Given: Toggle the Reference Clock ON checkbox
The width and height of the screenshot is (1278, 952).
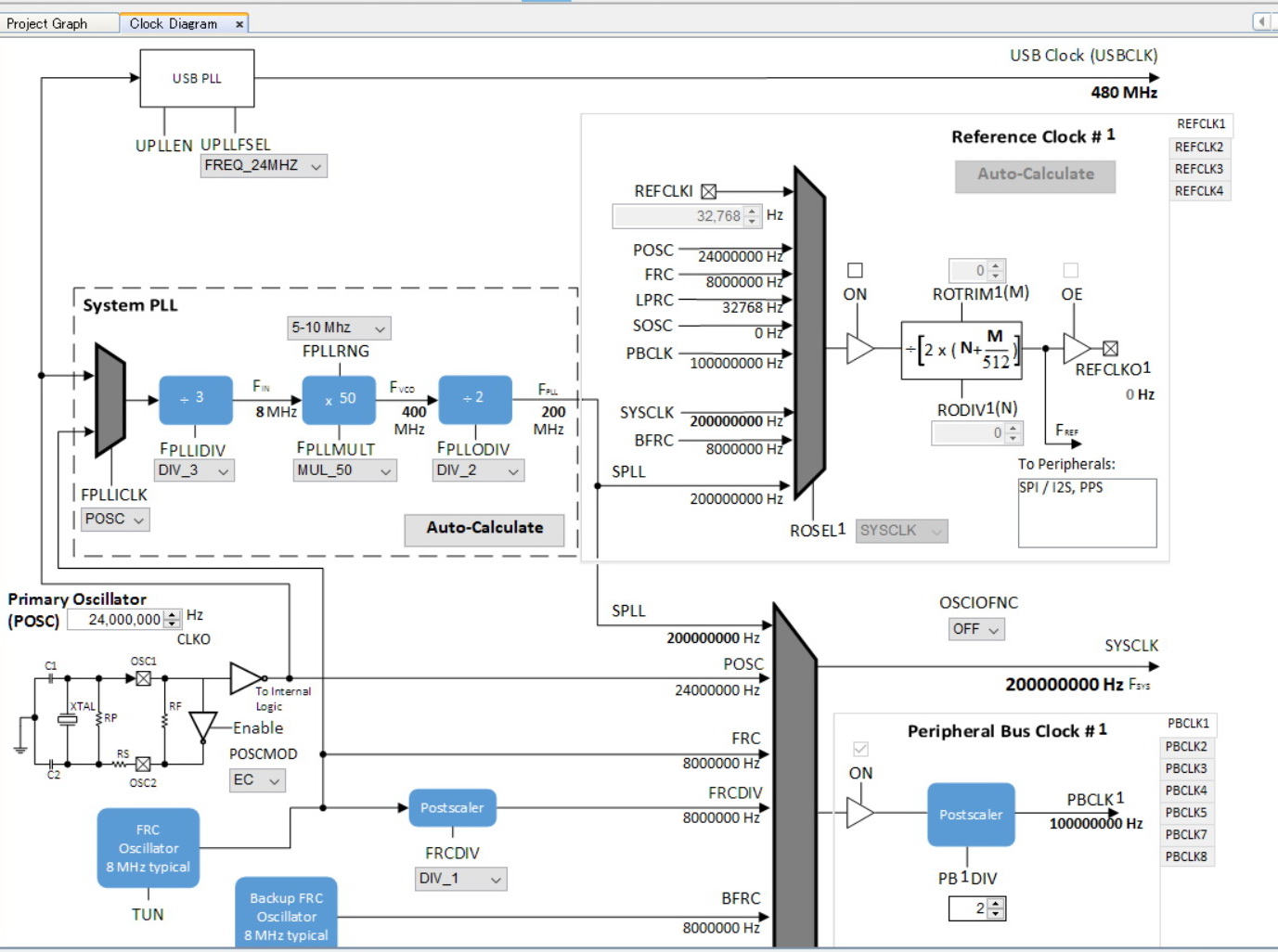Looking at the screenshot, I should (x=855, y=270).
